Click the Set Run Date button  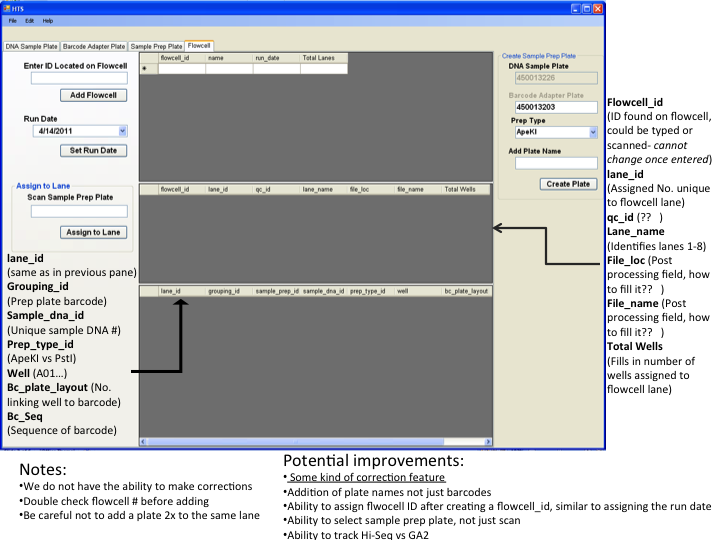tap(93, 150)
